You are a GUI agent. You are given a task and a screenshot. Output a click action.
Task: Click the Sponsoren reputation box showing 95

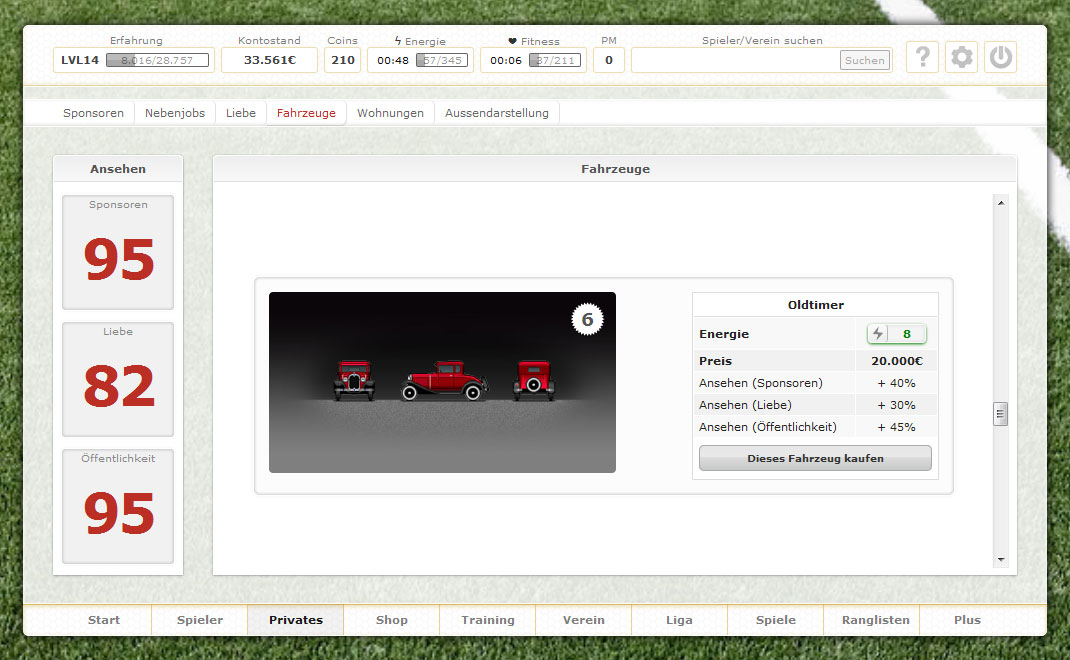coord(118,252)
